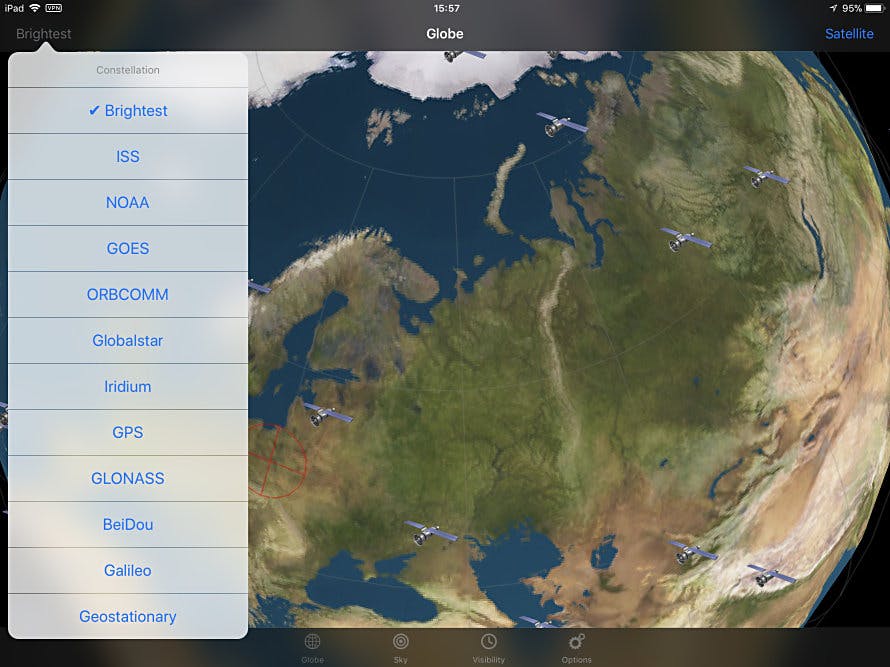Select the Galileo constellation
Image resolution: width=890 pixels, height=667 pixels.
point(128,570)
